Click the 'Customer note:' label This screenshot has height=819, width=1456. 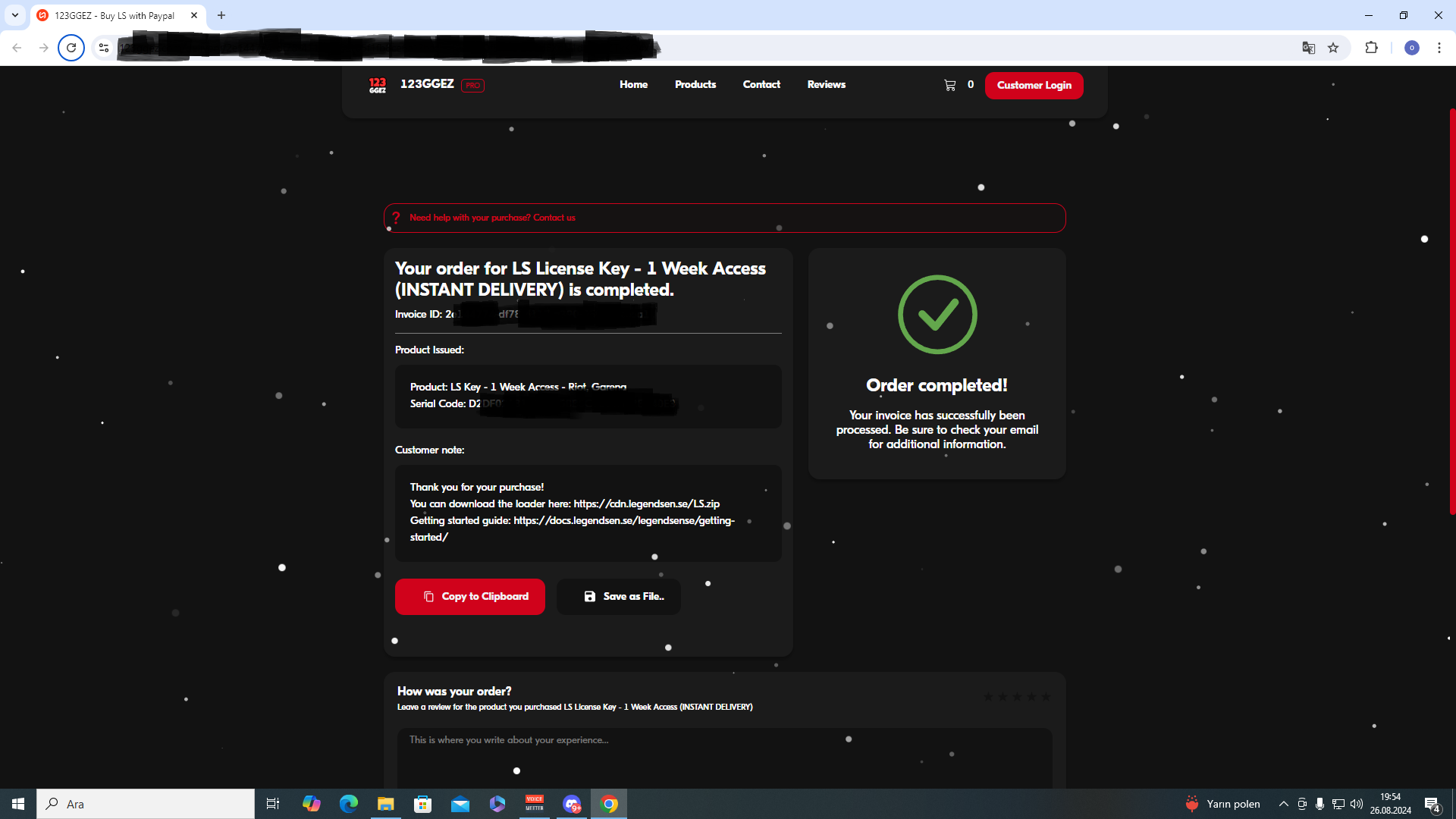coord(429,450)
